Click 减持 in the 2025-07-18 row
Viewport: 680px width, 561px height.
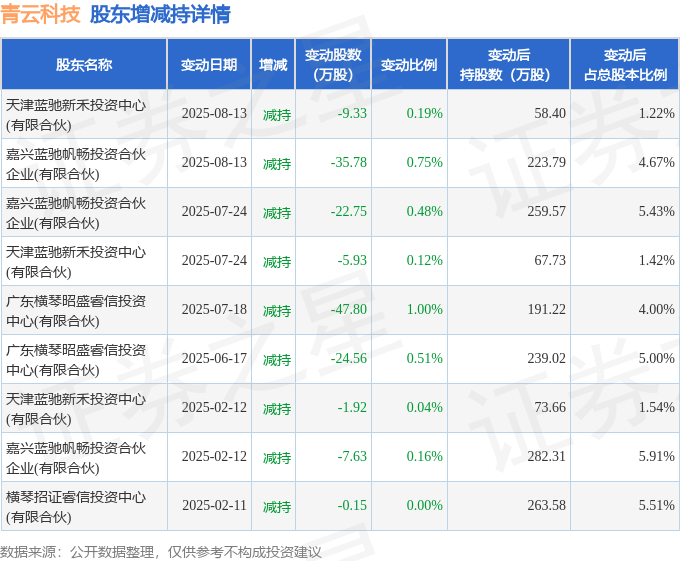click(x=277, y=311)
